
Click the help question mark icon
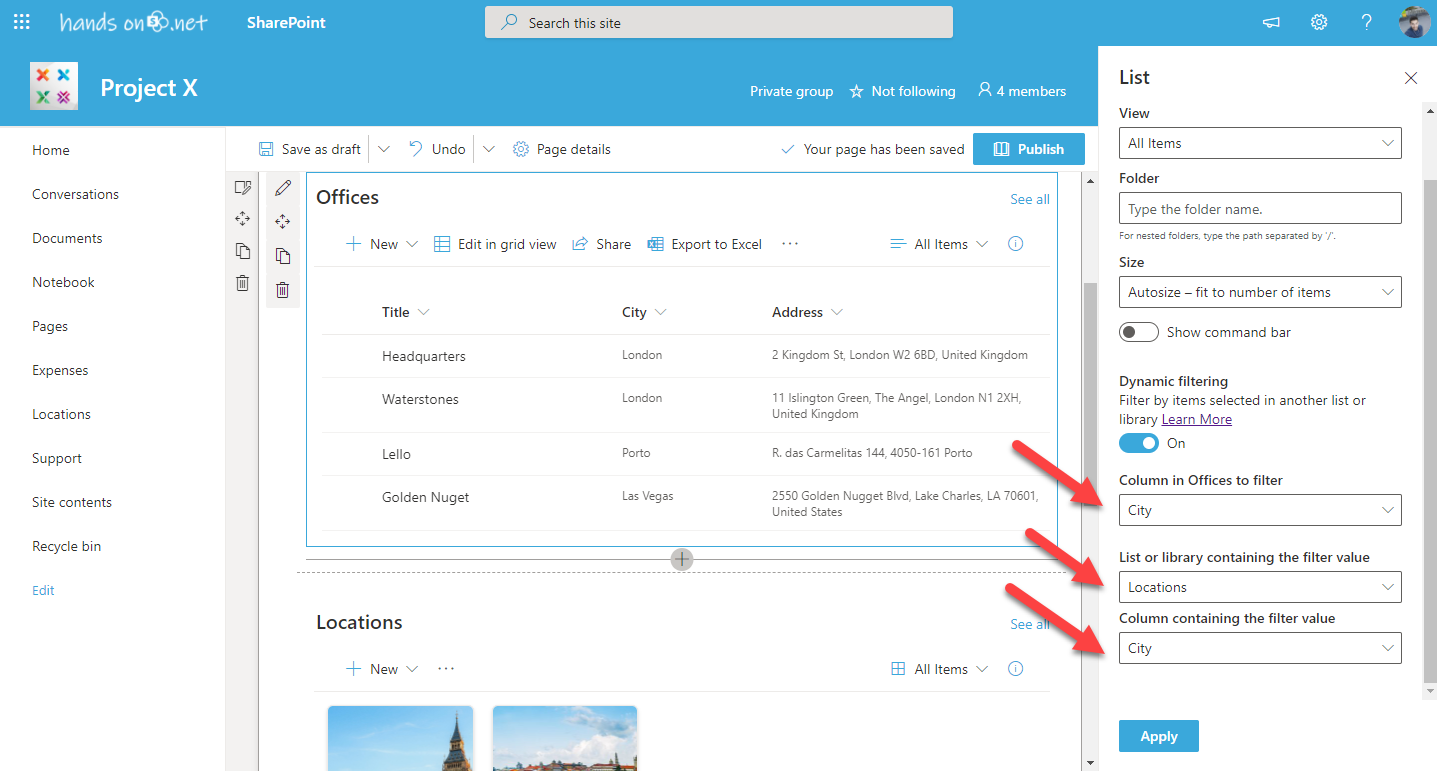click(x=1366, y=22)
